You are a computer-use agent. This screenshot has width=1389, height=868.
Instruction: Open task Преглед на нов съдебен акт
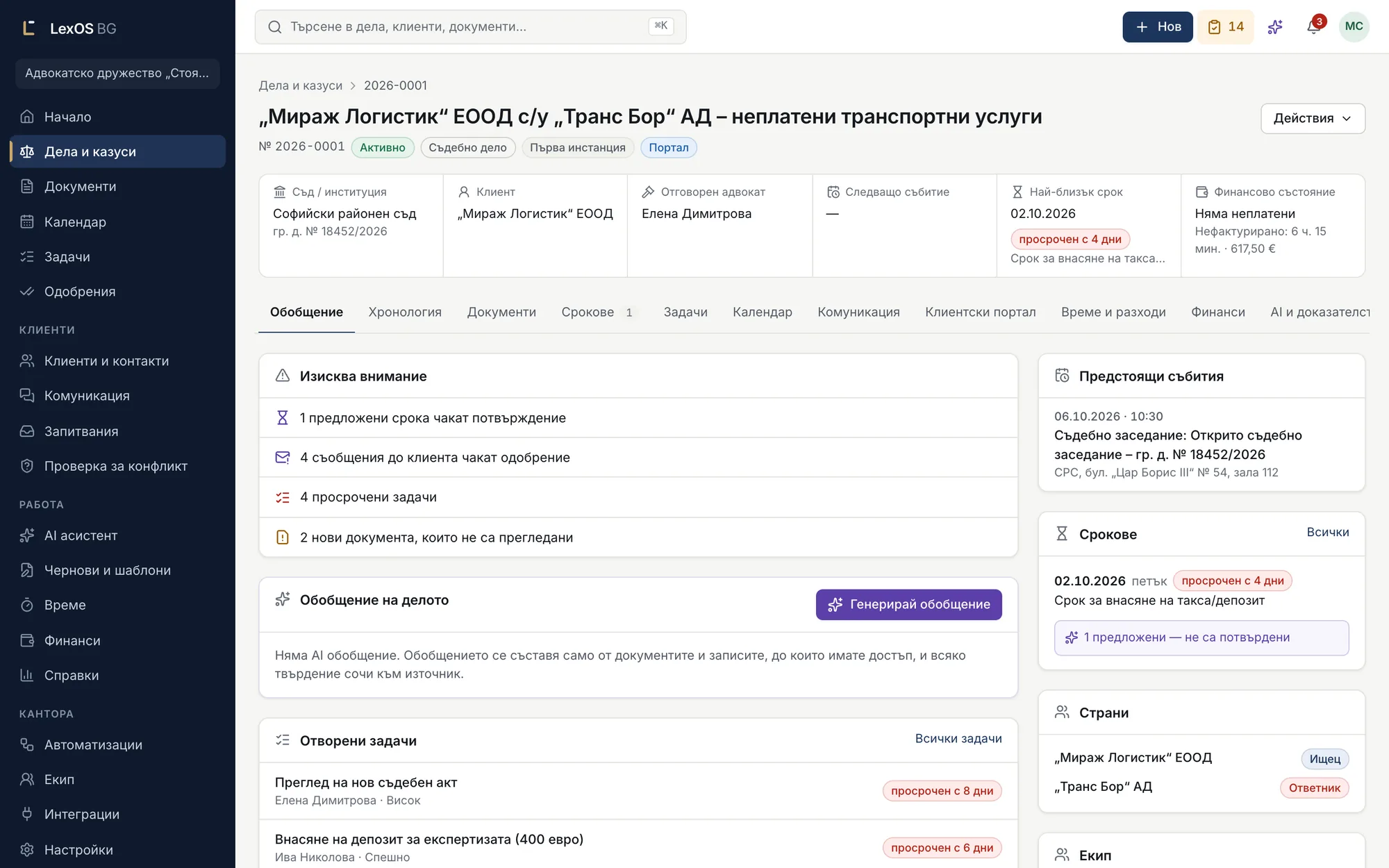[638, 790]
